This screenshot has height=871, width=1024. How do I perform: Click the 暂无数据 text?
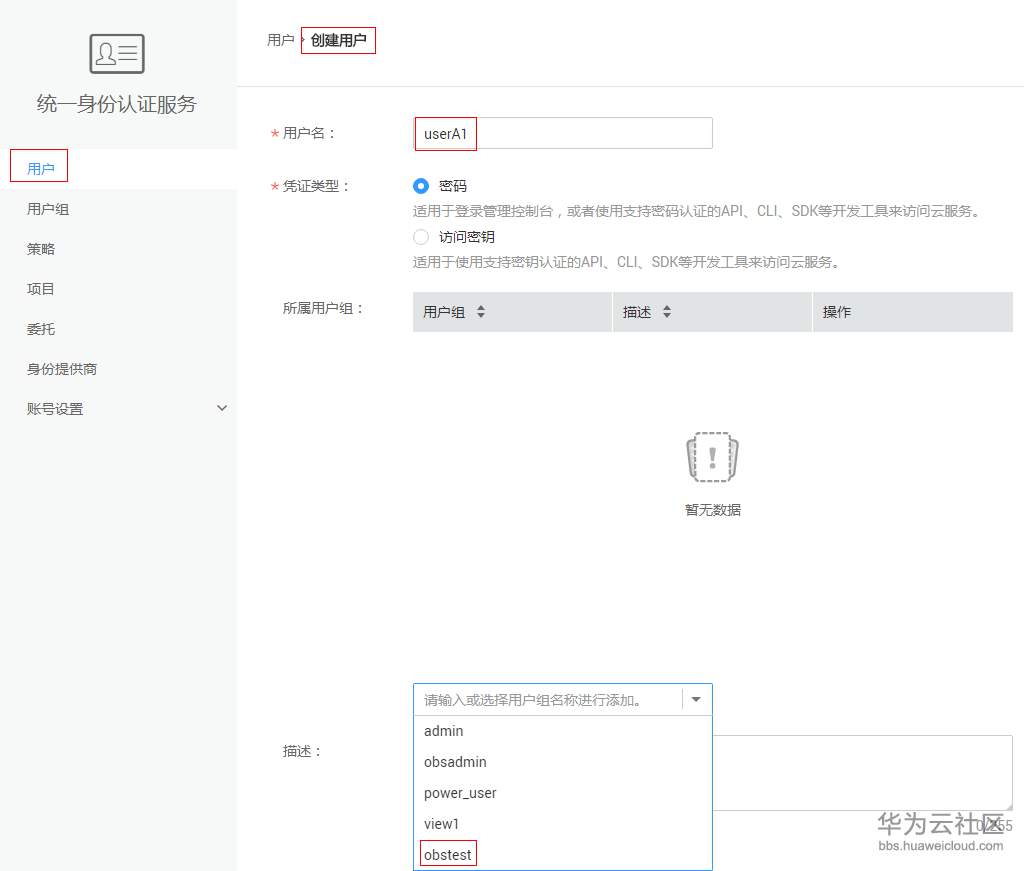coord(712,509)
